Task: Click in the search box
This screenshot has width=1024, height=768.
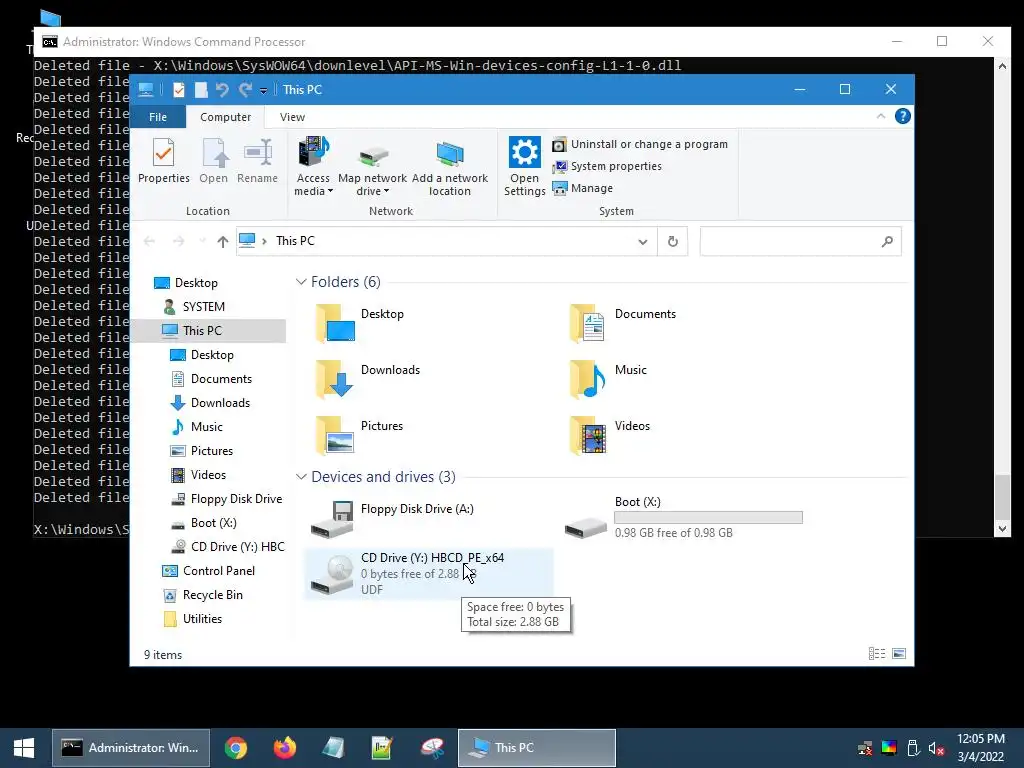Action: coord(800,242)
